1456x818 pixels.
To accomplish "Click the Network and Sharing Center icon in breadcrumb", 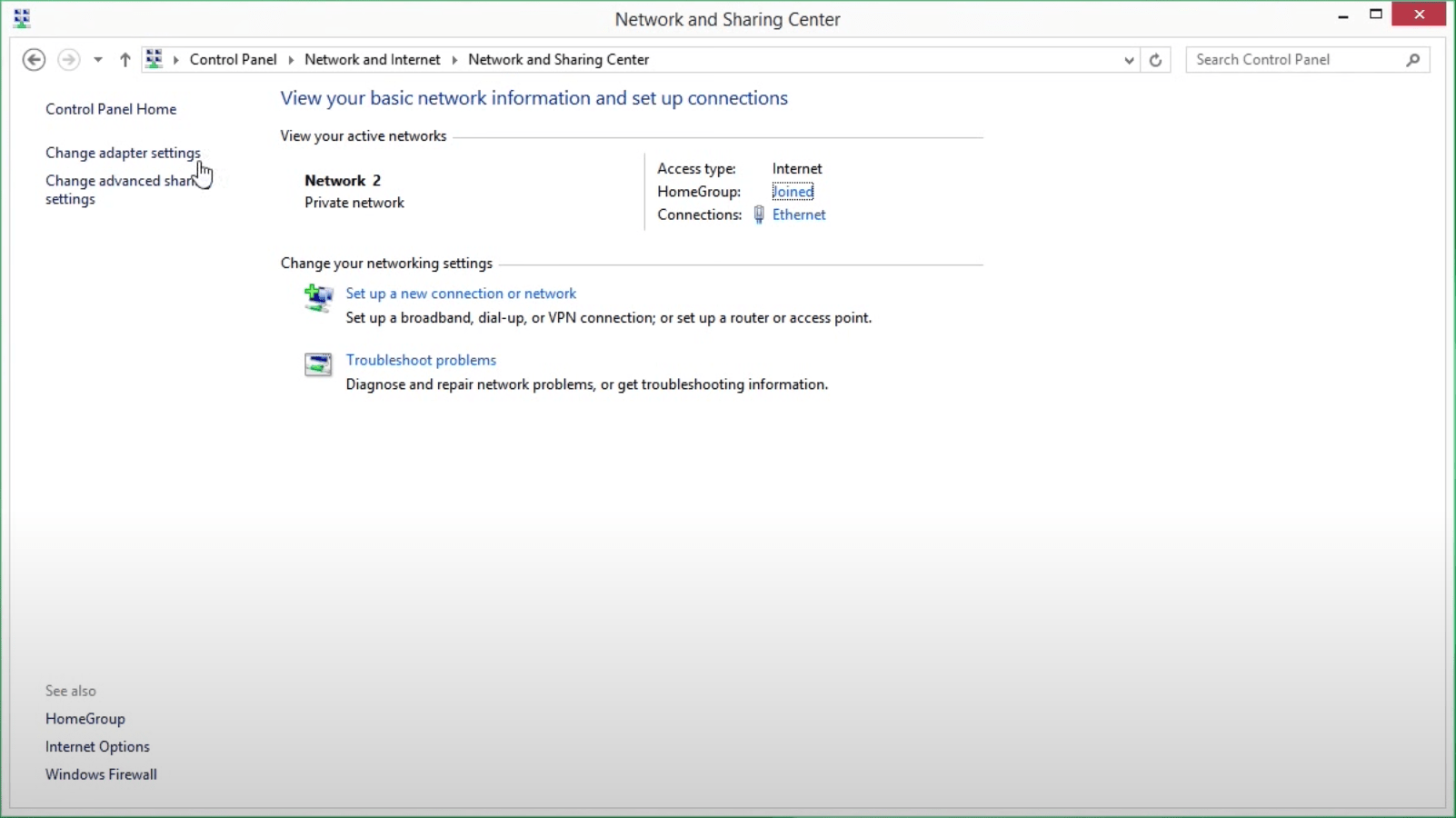I will 153,57.
